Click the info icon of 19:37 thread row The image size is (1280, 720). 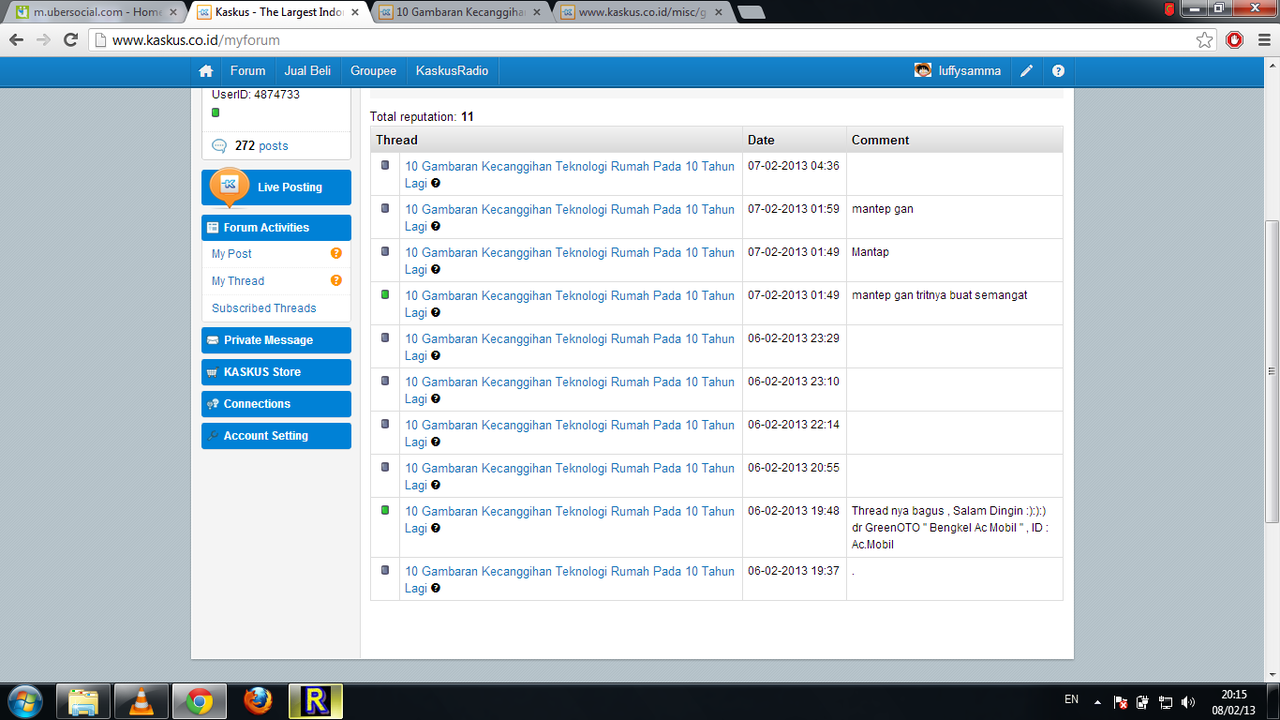[x=436, y=588]
